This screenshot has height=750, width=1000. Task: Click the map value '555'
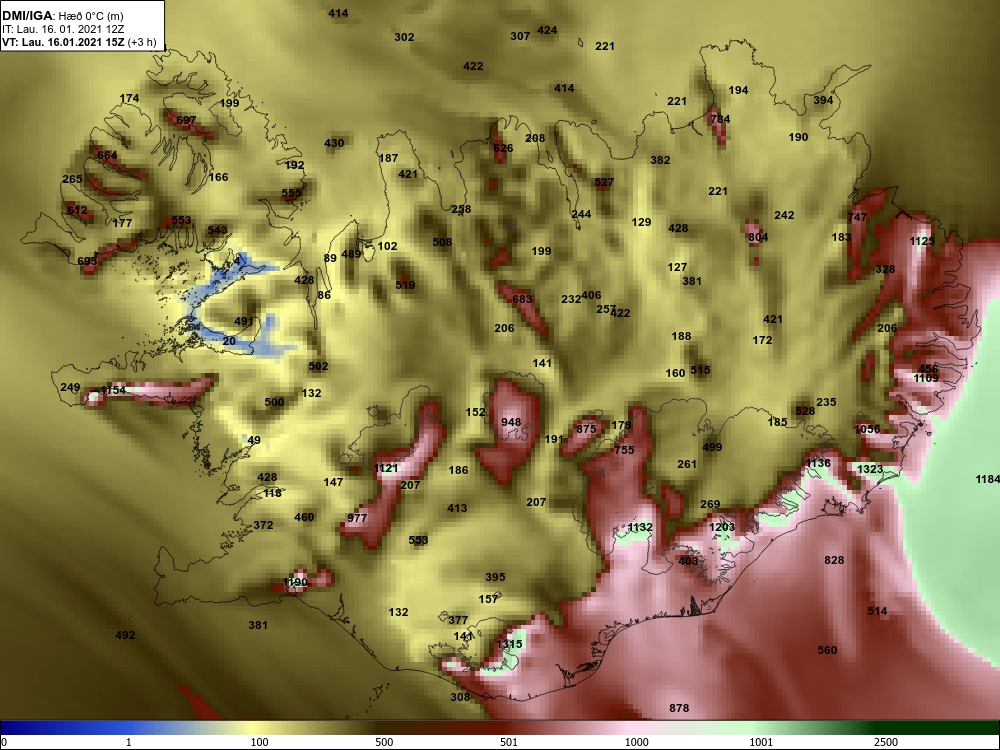pos(291,193)
